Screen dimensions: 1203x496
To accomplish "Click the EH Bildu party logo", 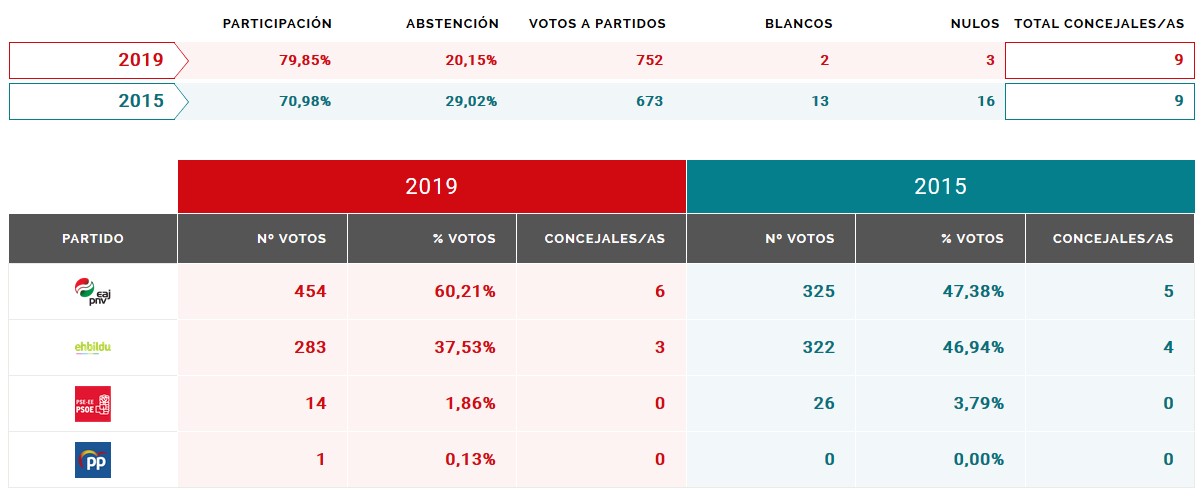I will pyautogui.click(x=93, y=347).
